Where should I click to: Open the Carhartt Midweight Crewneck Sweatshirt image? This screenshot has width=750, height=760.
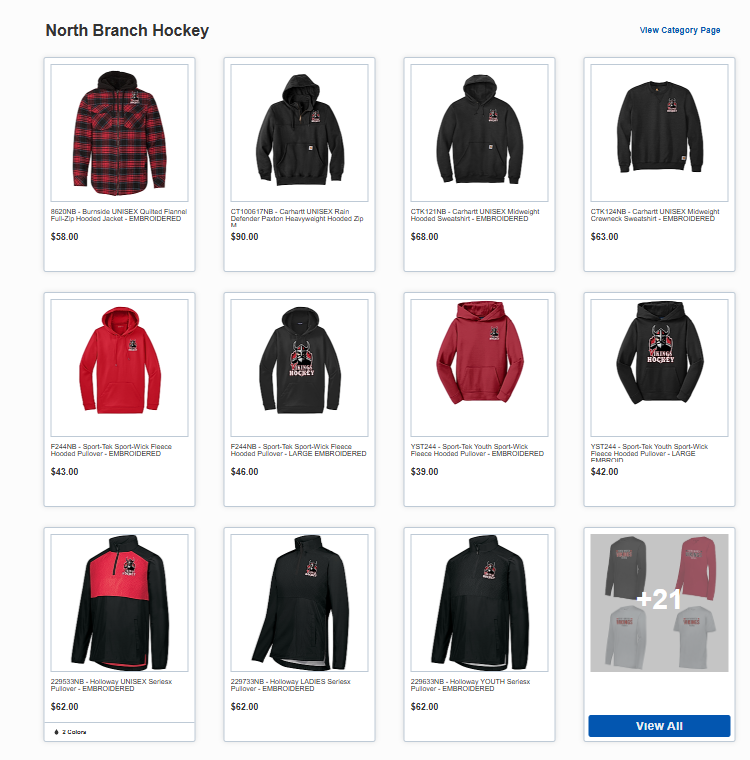click(x=659, y=133)
